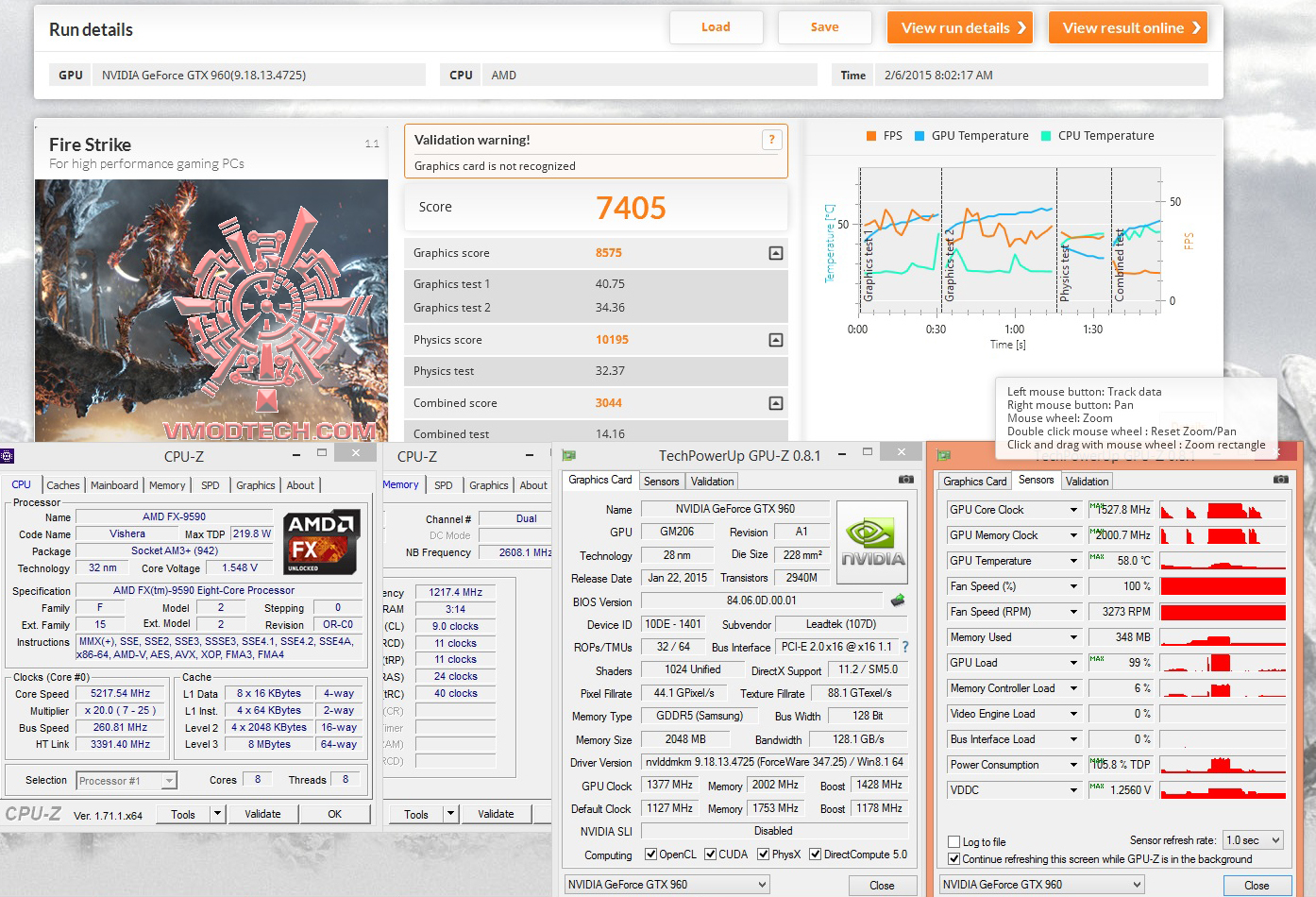The width and height of the screenshot is (1316, 897).
Task: Click the teal CPU Temperature legend swatch
Action: click(1046, 136)
